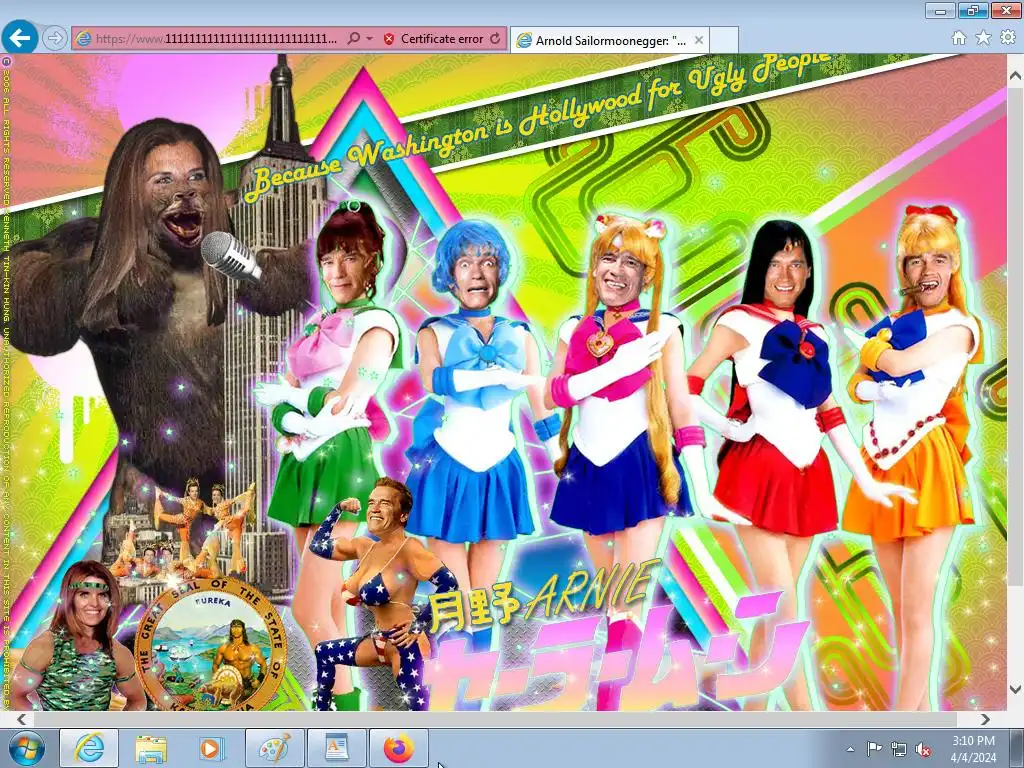Image resolution: width=1024 pixels, height=768 pixels.
Task: Open Action Center flag icon
Action: 874,749
